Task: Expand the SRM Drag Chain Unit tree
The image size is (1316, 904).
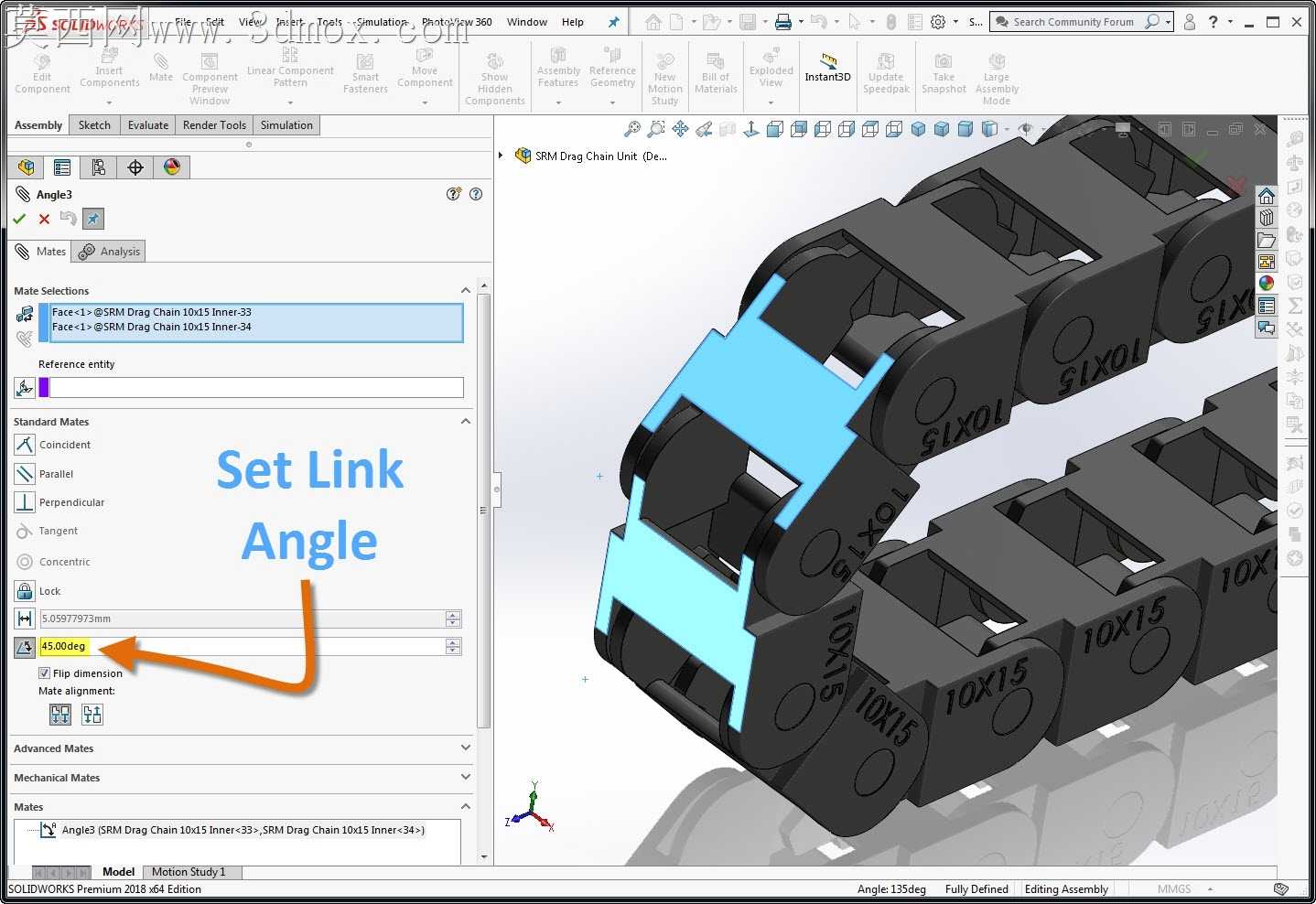Action: (501, 156)
